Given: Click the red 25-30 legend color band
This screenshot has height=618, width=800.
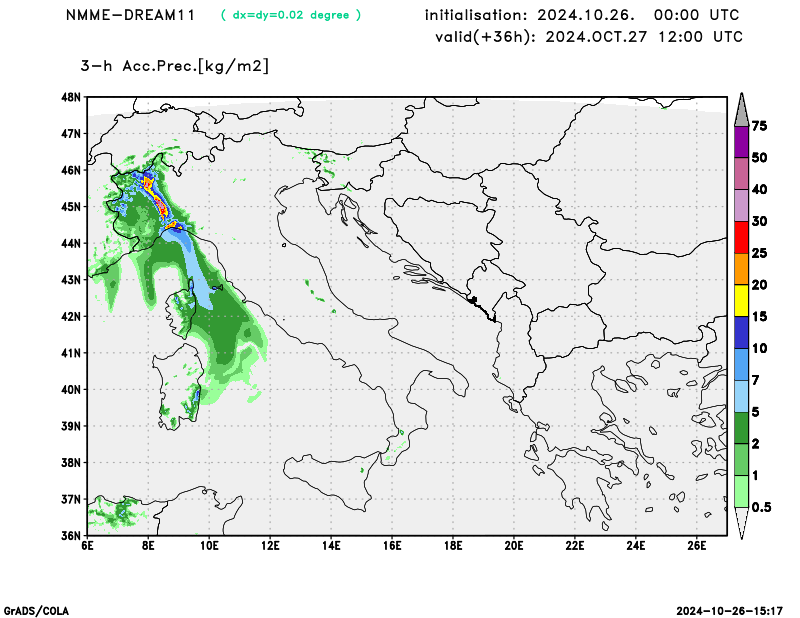Looking at the screenshot, I should 741,237.
